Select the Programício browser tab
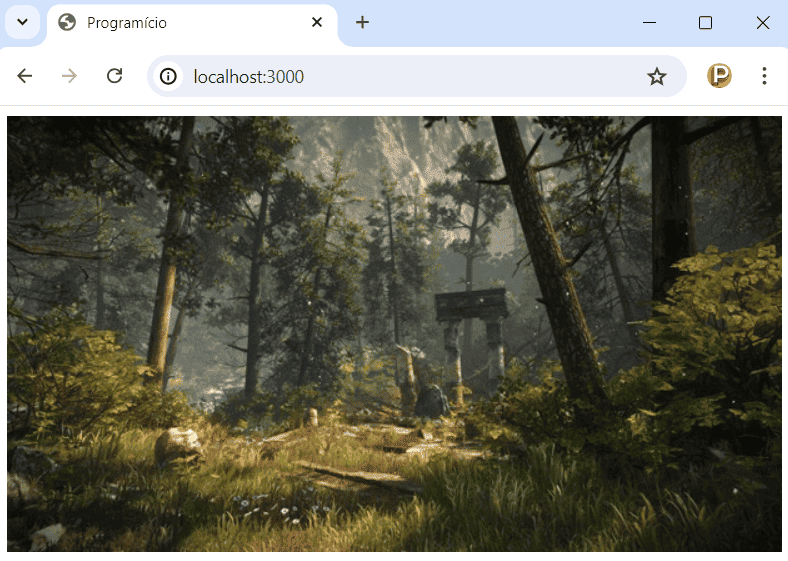Screen dimensions: 788x561 point(191,23)
